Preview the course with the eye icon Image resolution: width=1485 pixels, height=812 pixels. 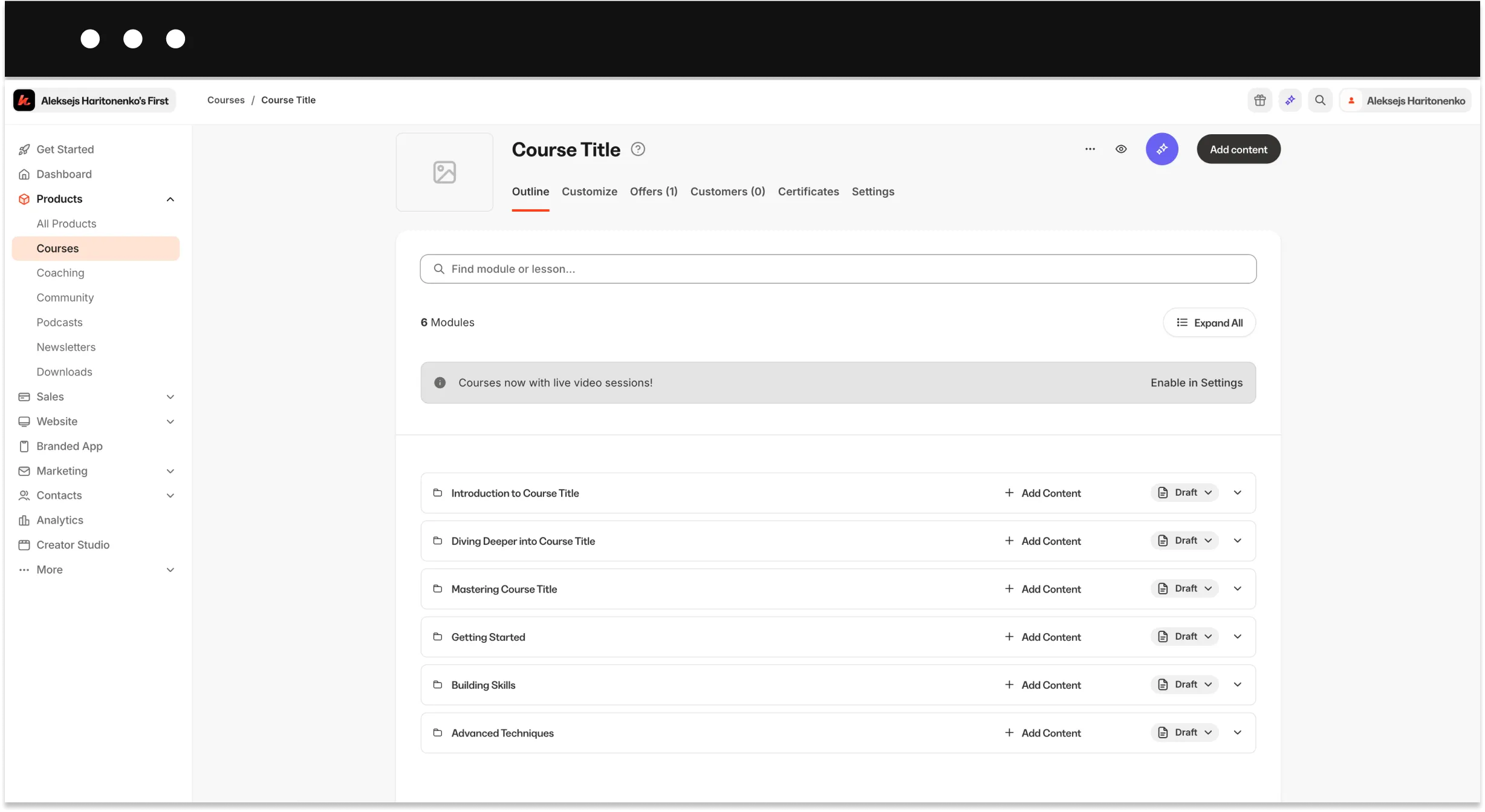point(1121,149)
